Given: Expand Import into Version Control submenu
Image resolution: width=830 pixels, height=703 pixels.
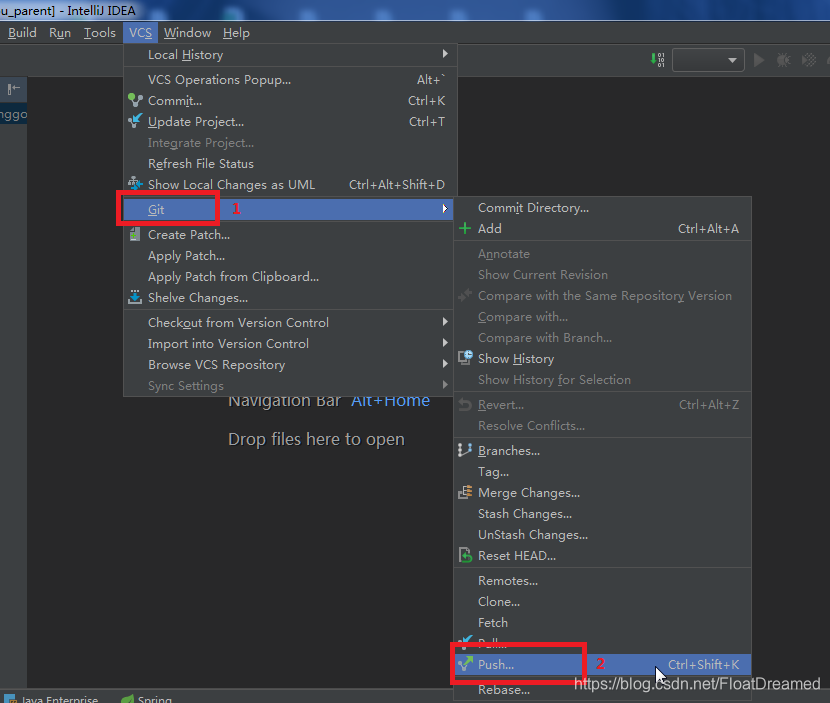Looking at the screenshot, I should [288, 344].
